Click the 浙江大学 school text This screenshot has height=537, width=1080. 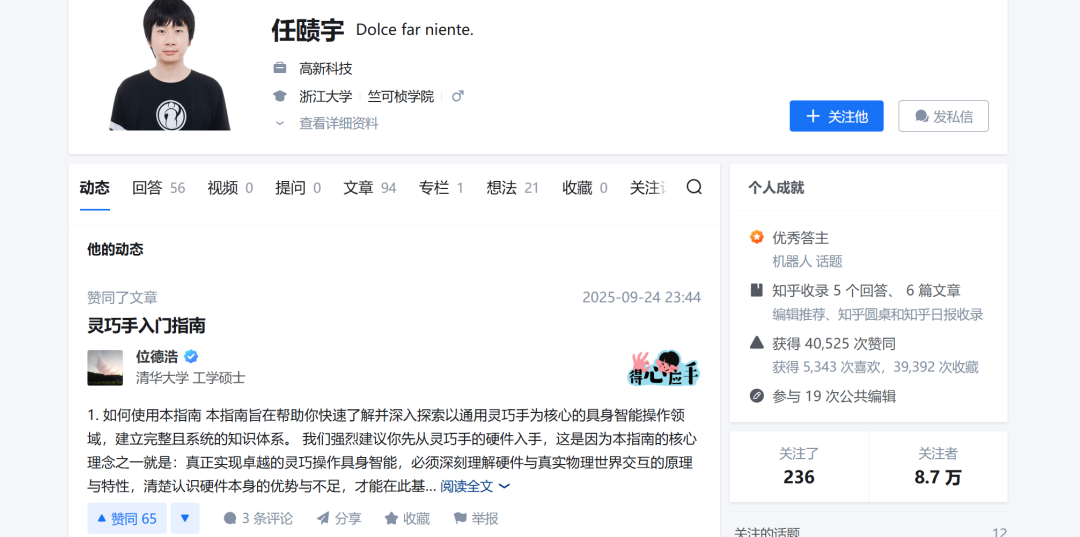(326, 96)
